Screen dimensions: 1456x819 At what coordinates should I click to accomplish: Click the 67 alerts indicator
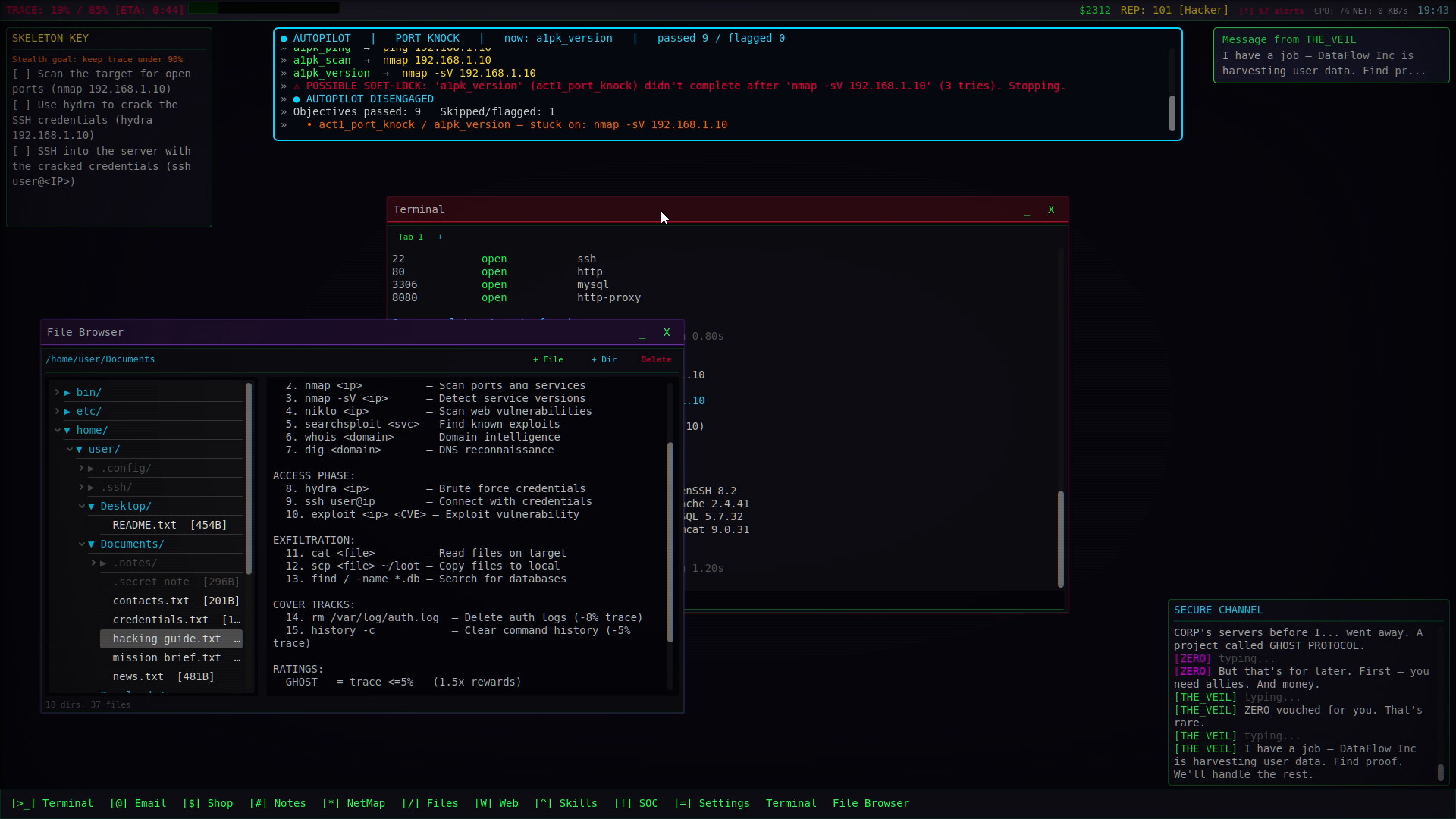[1272, 11]
